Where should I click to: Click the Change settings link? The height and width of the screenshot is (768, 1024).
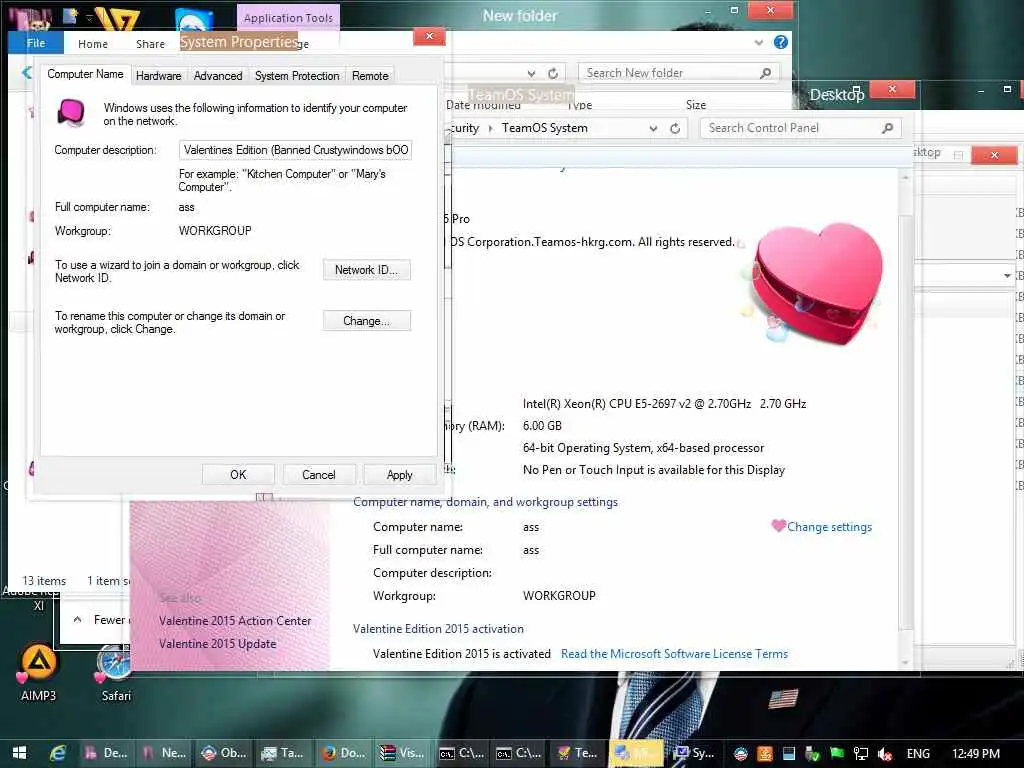click(x=829, y=527)
